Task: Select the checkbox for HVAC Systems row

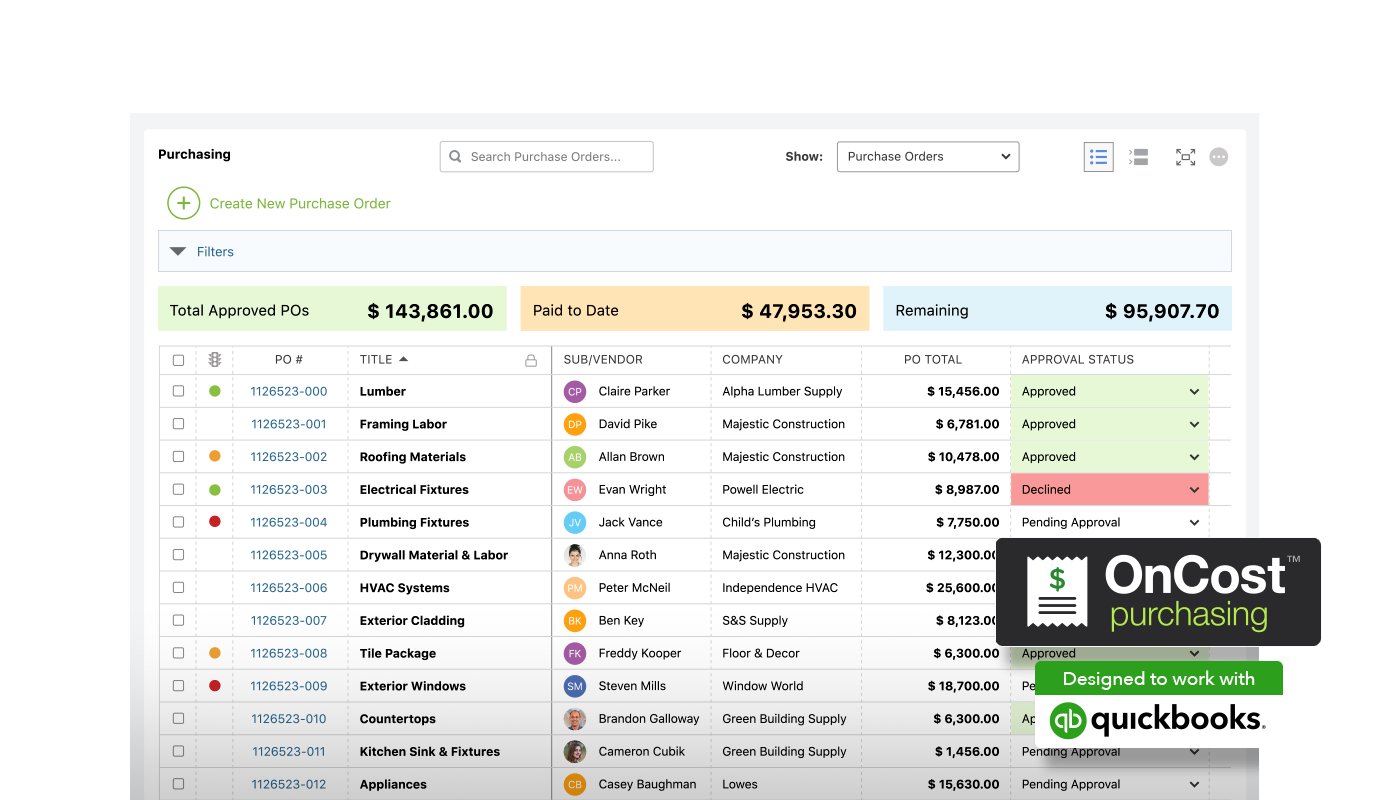Action: (x=178, y=587)
